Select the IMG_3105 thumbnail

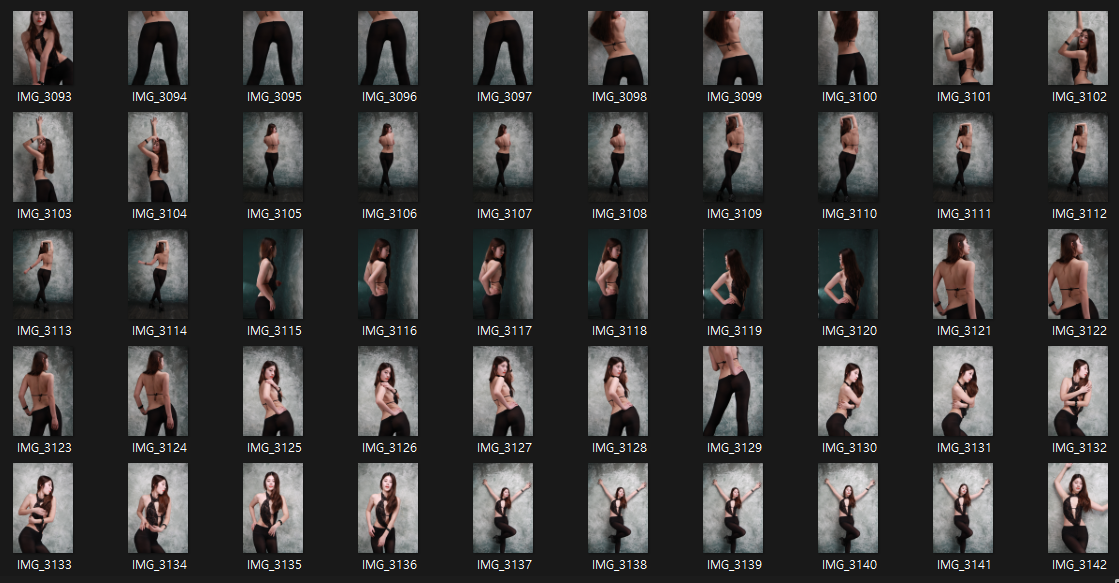pyautogui.click(x=273, y=157)
